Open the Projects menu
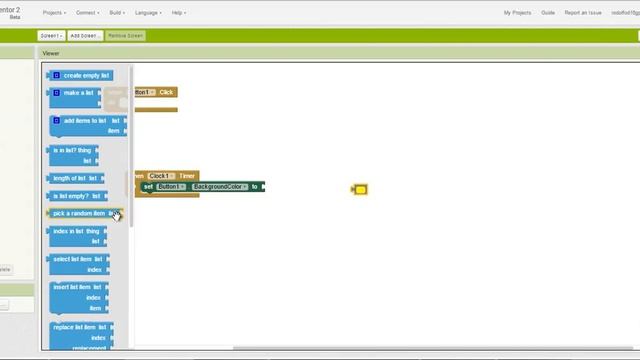Screen dimensions: 640x360 click(x=54, y=13)
